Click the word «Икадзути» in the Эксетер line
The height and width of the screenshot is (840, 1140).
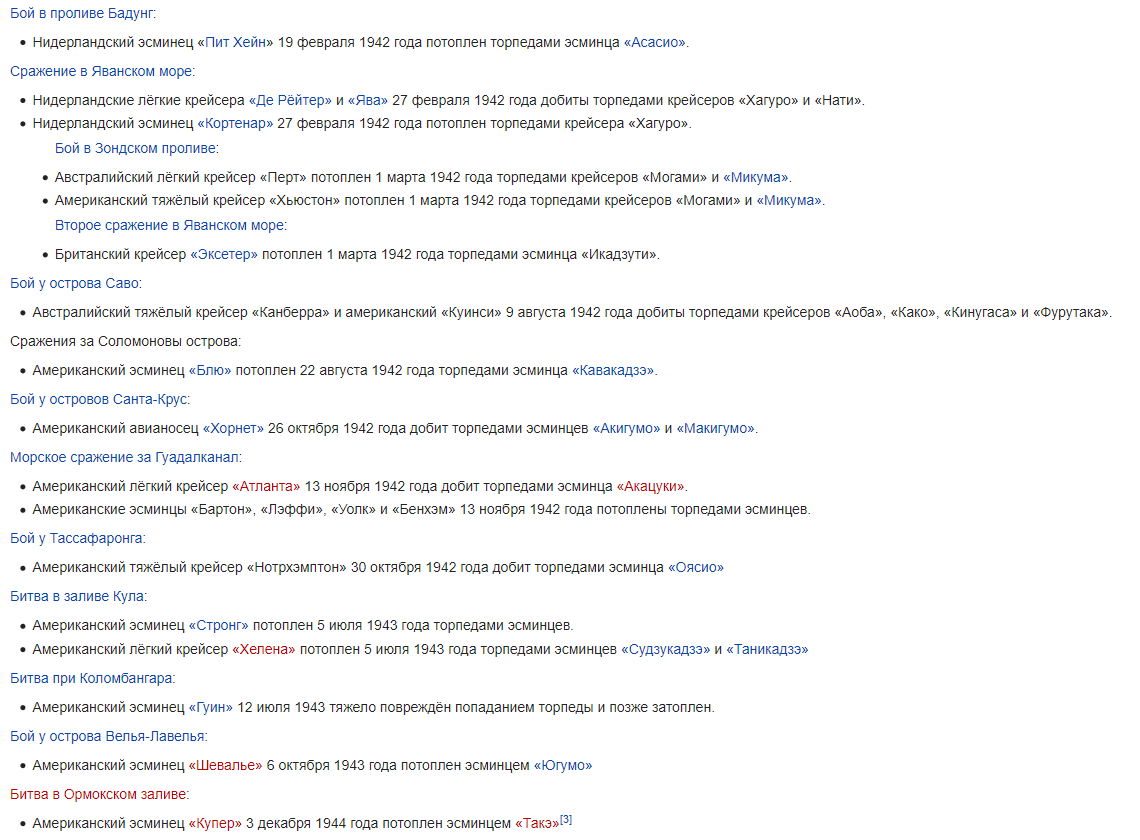(x=619, y=255)
